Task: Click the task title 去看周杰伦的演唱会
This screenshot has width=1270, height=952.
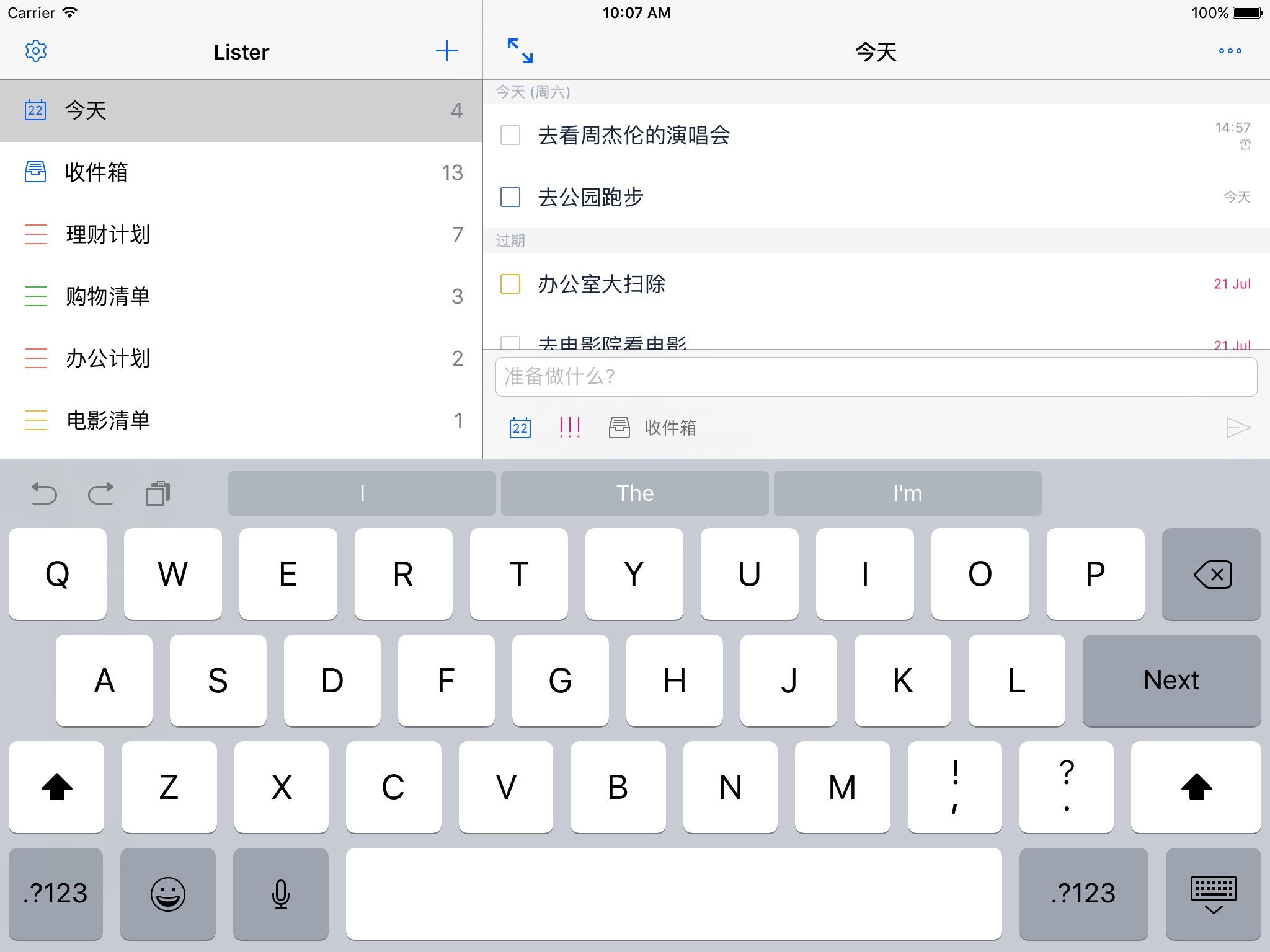Action: (634, 135)
